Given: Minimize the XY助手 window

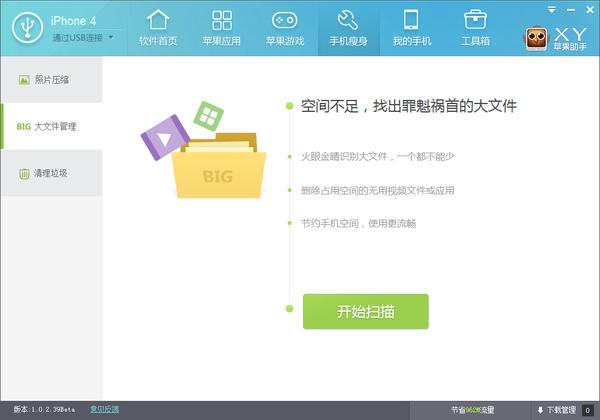Looking at the screenshot, I should tap(571, 10).
